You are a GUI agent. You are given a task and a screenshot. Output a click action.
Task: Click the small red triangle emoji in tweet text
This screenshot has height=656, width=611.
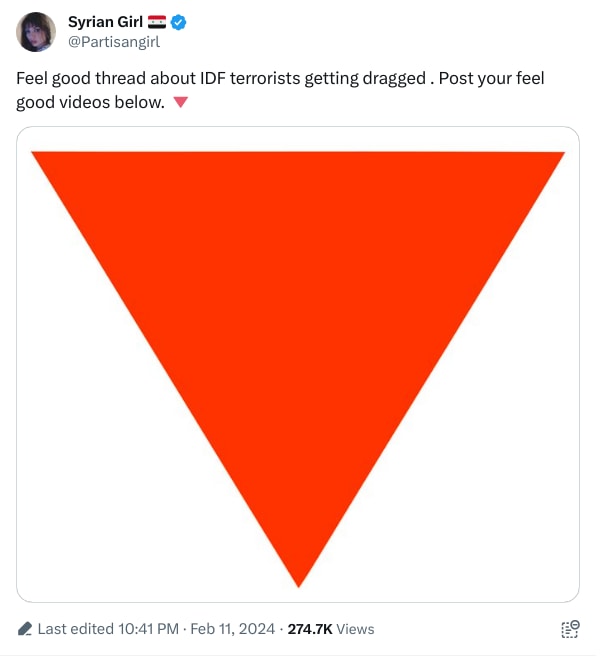pos(180,102)
